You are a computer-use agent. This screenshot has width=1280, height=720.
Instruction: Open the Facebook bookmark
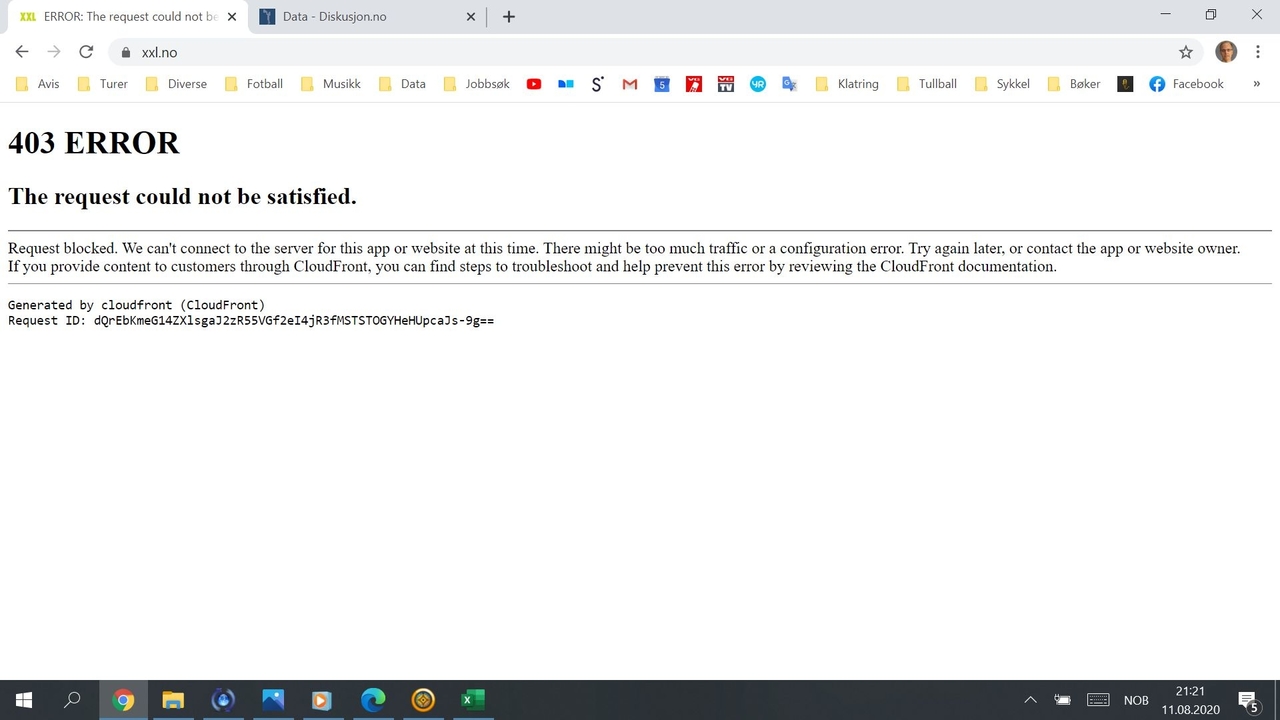point(1187,84)
